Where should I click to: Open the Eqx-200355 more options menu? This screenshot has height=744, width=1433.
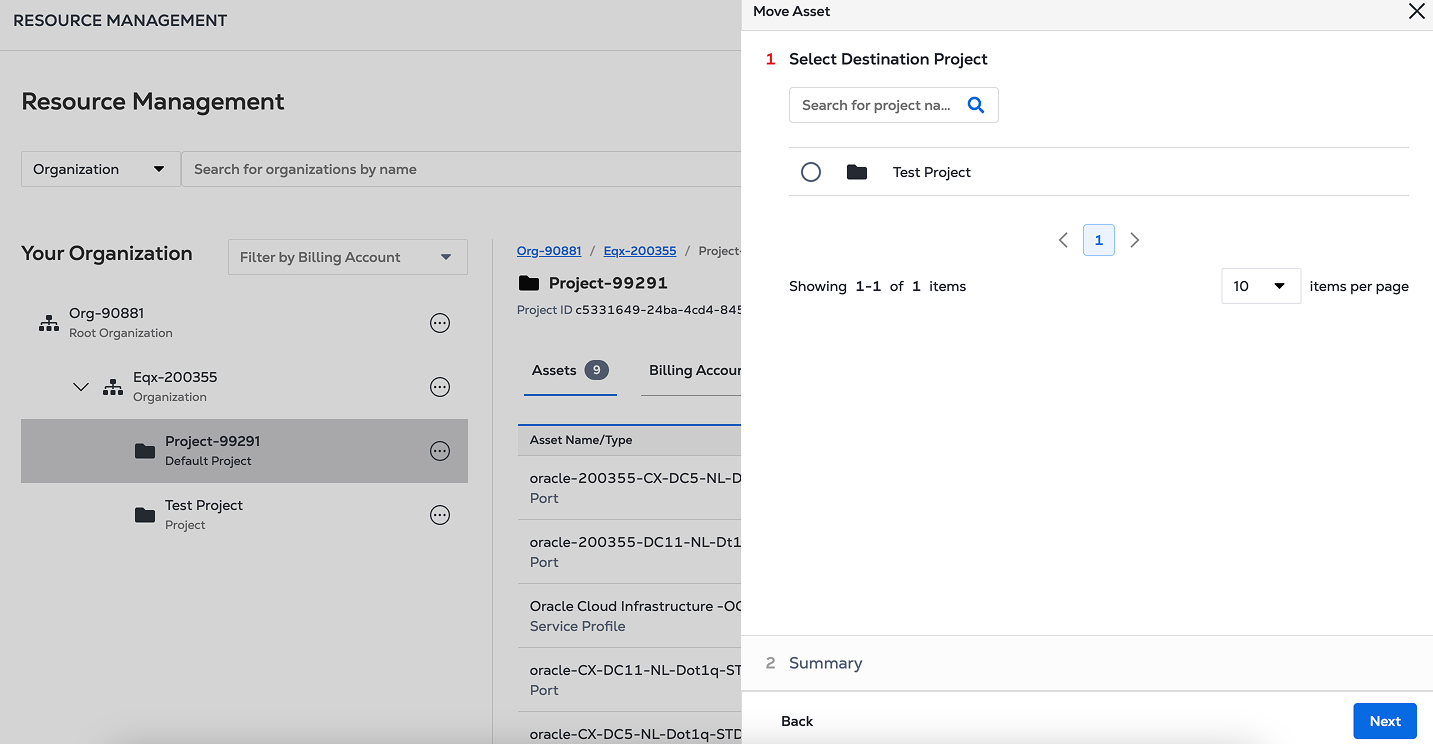click(x=440, y=387)
